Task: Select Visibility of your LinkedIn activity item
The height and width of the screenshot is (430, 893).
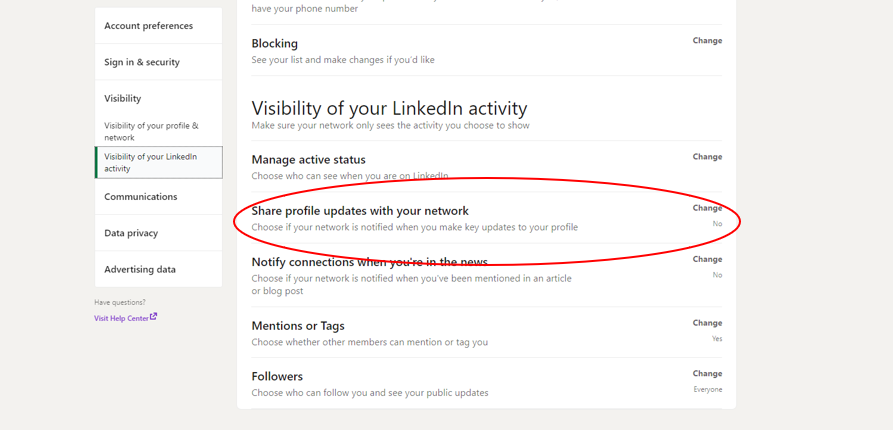Action: (158, 162)
